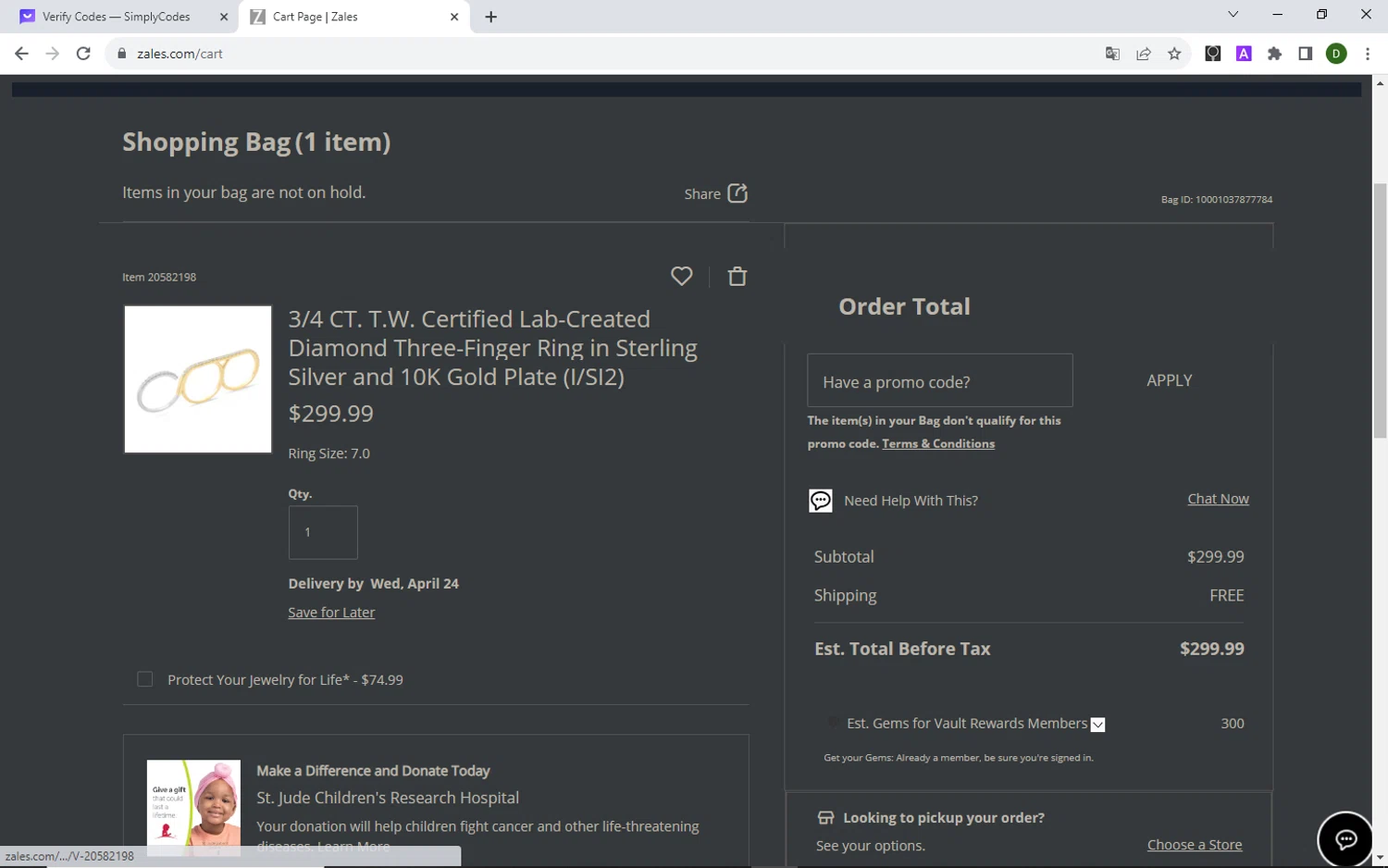Viewport: 1388px width, 868px height.
Task: Remove item using the trash can icon
Action: 737,277
